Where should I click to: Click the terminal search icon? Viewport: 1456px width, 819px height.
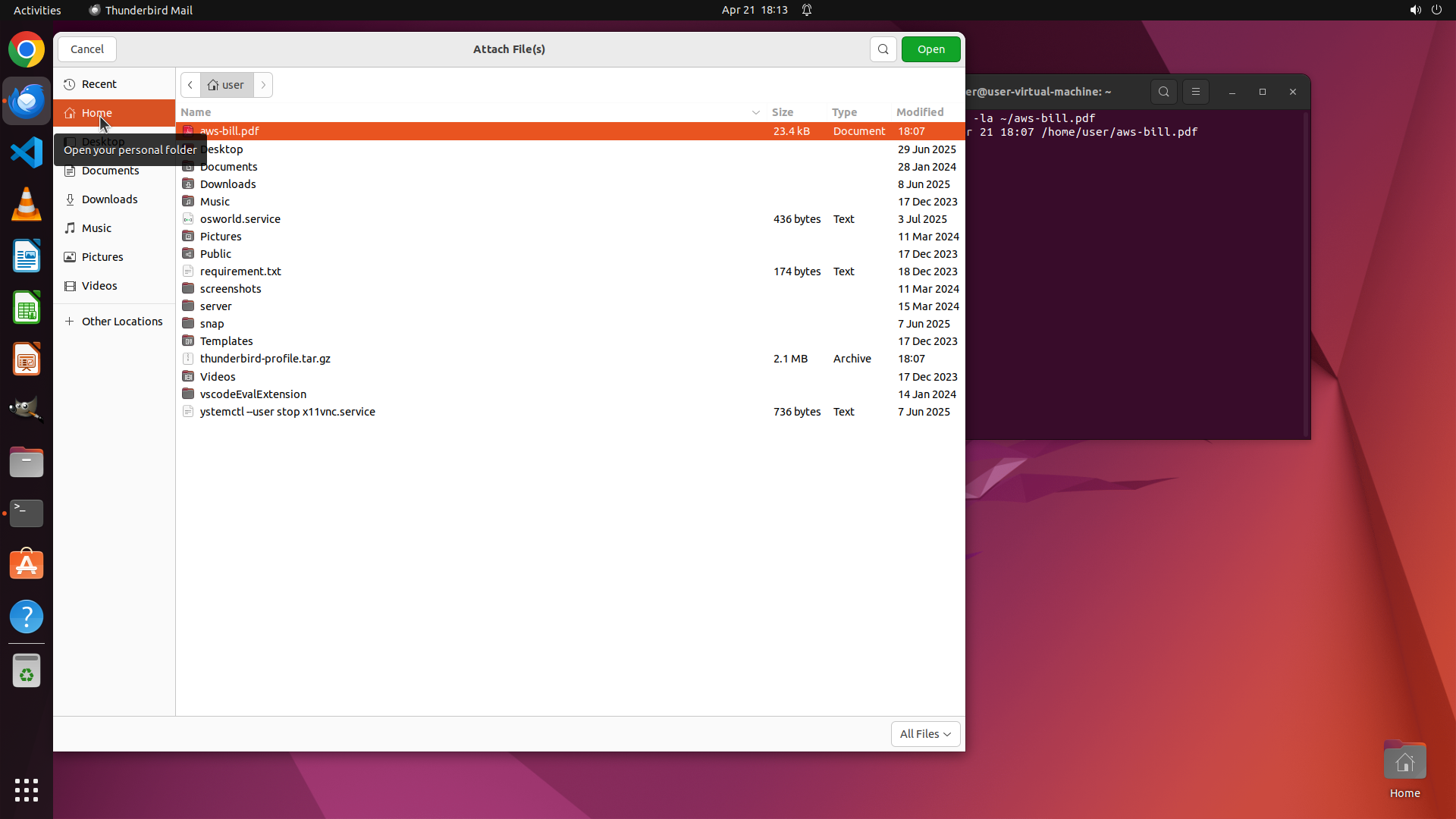click(x=1163, y=92)
